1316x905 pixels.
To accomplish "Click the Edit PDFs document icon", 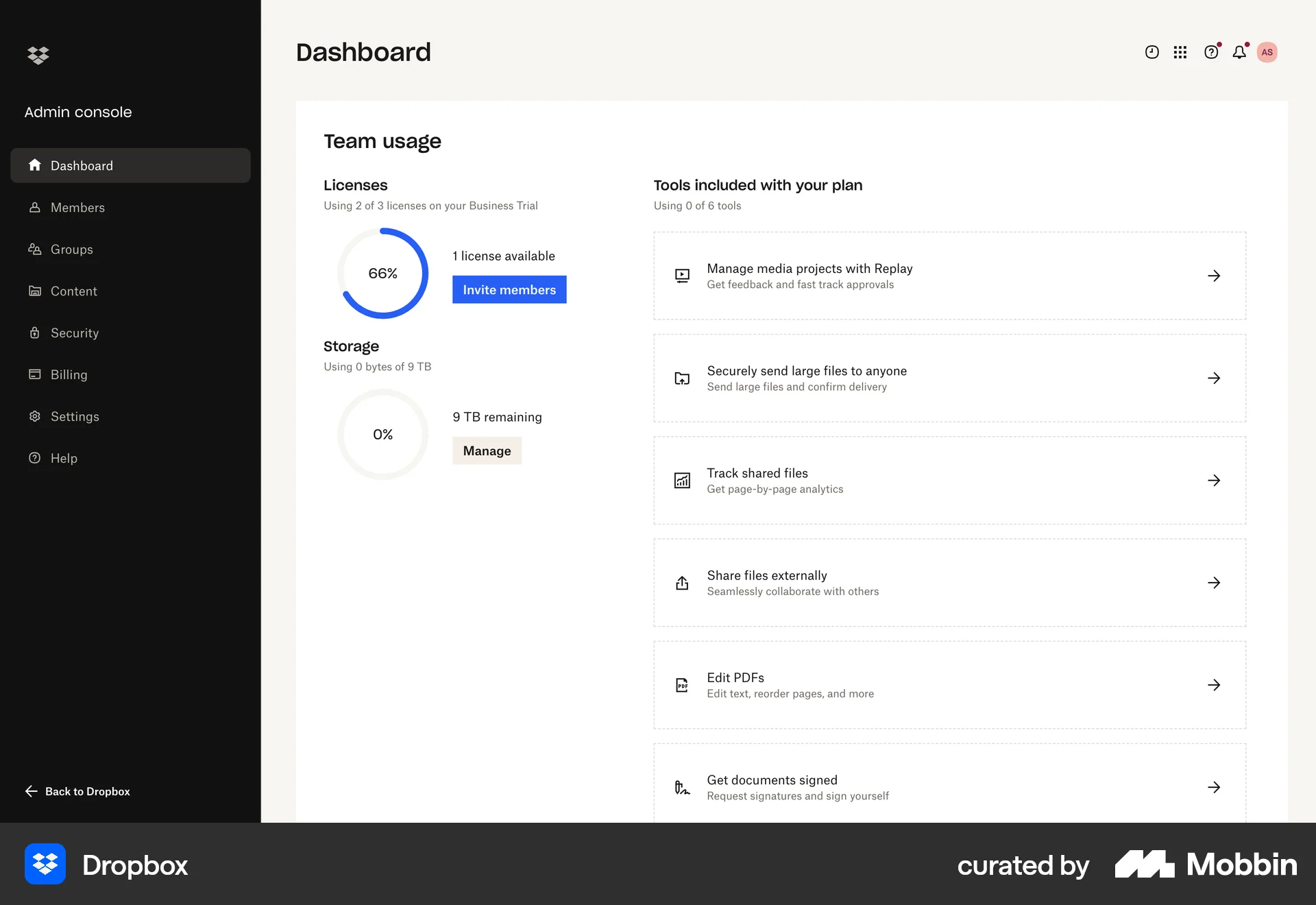I will pyautogui.click(x=682, y=685).
